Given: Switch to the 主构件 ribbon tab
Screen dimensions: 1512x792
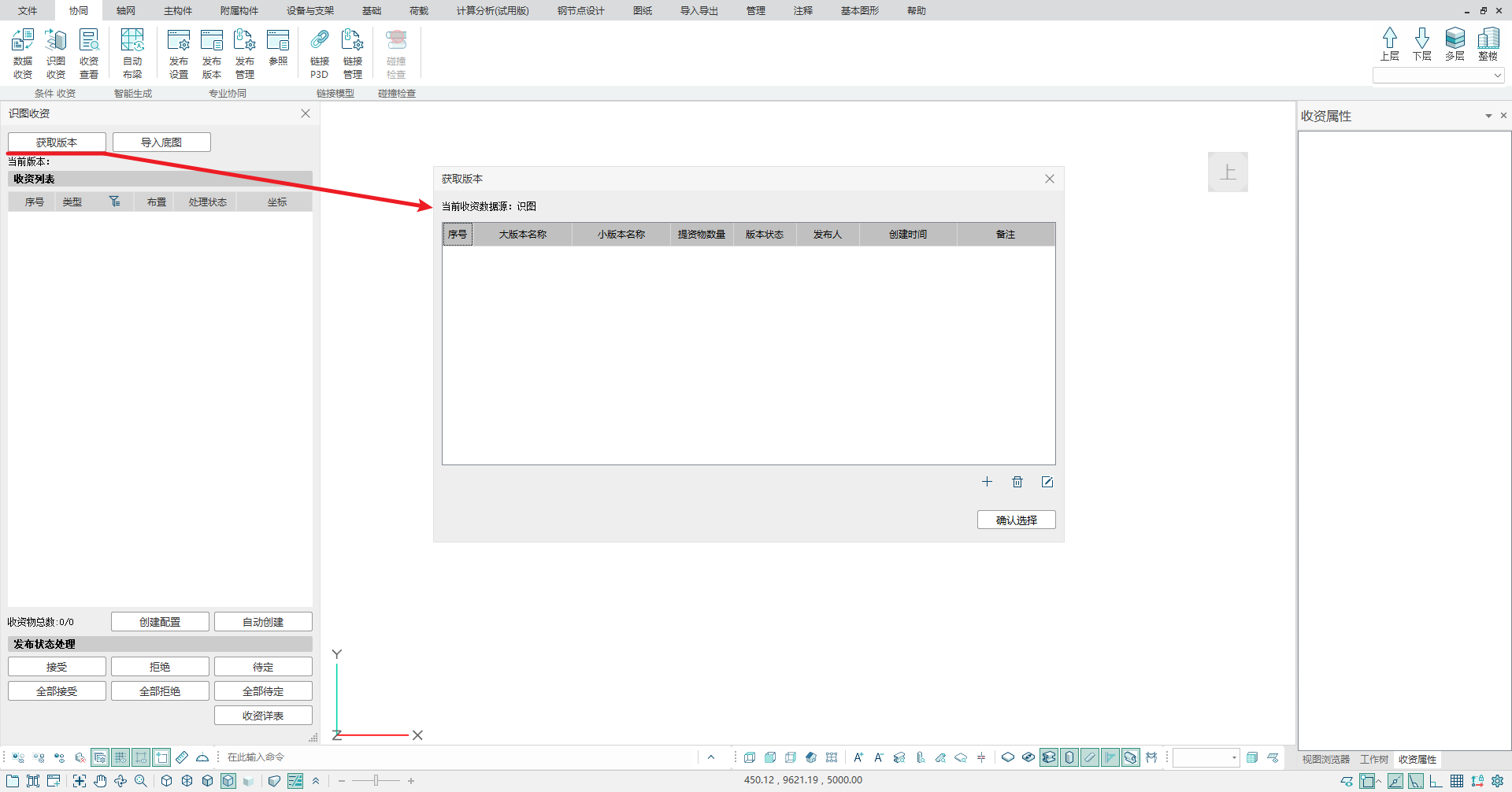Looking at the screenshot, I should click(178, 10).
